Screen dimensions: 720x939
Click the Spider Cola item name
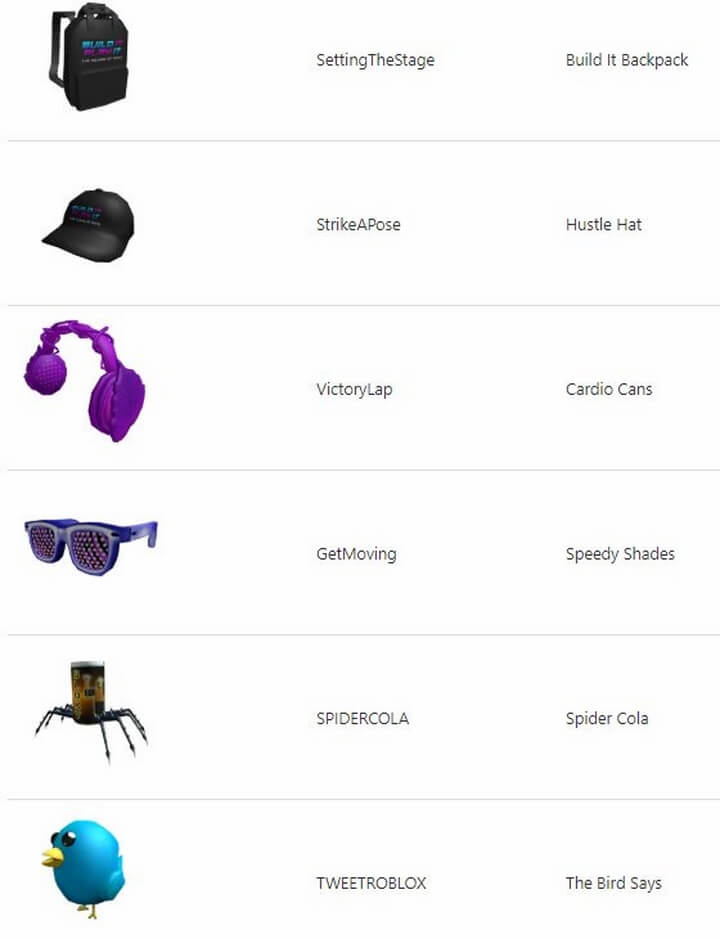pyautogui.click(x=607, y=719)
